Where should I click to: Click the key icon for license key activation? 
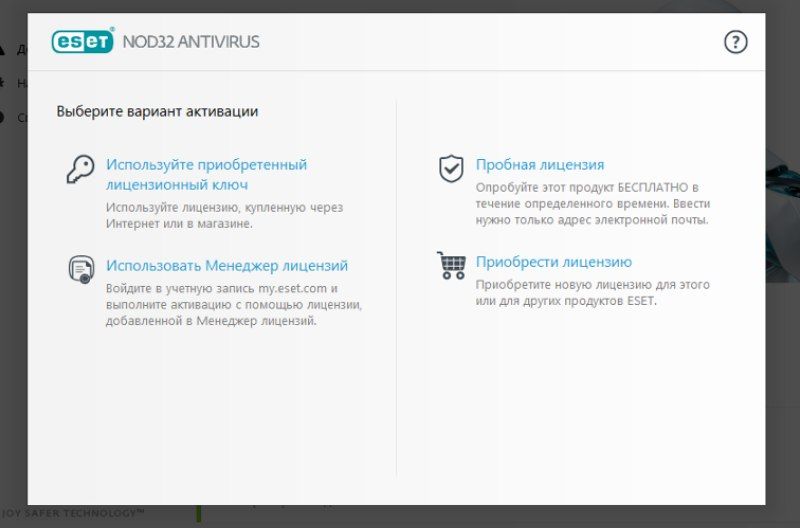[81, 169]
